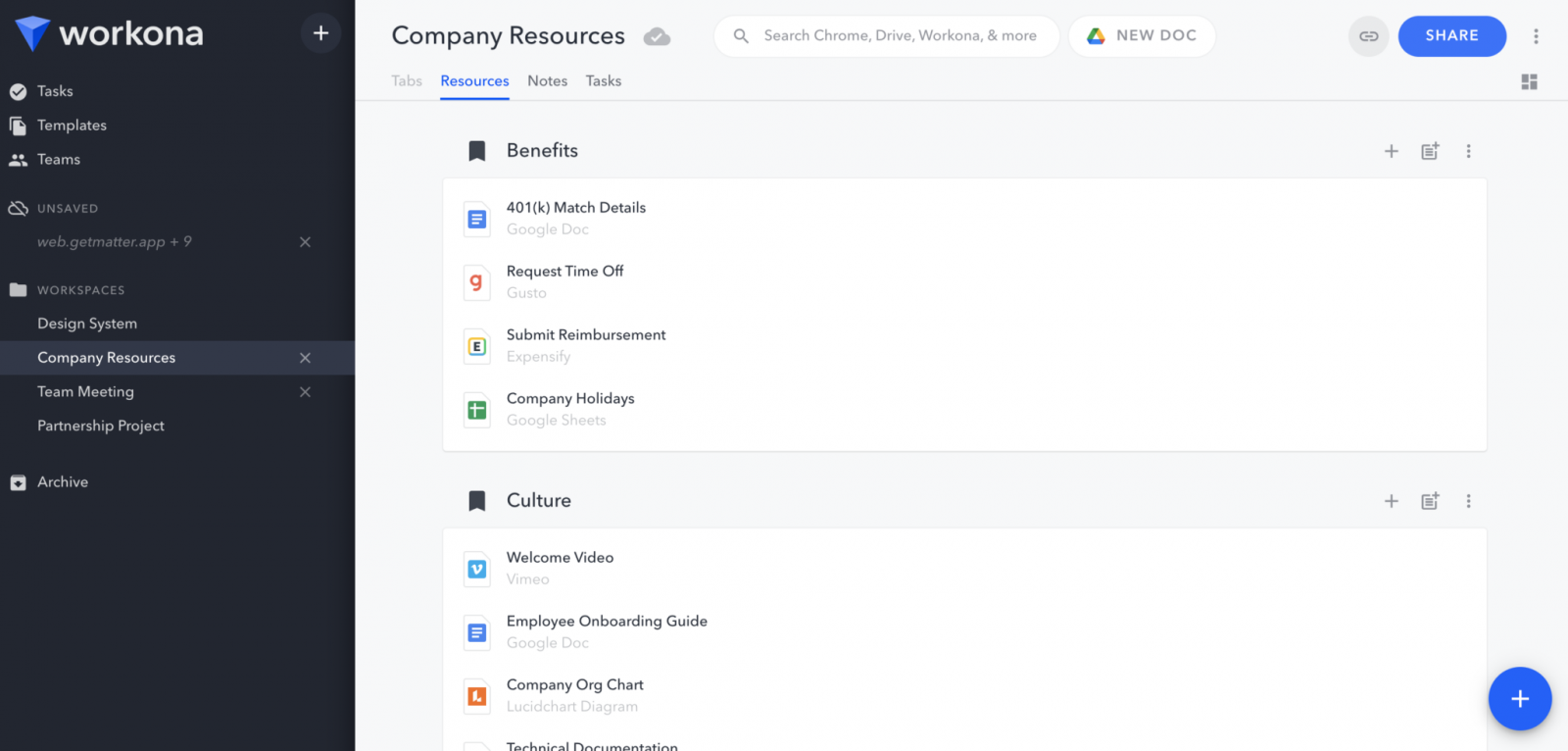Add resource to Benefits section

pos(1391,151)
